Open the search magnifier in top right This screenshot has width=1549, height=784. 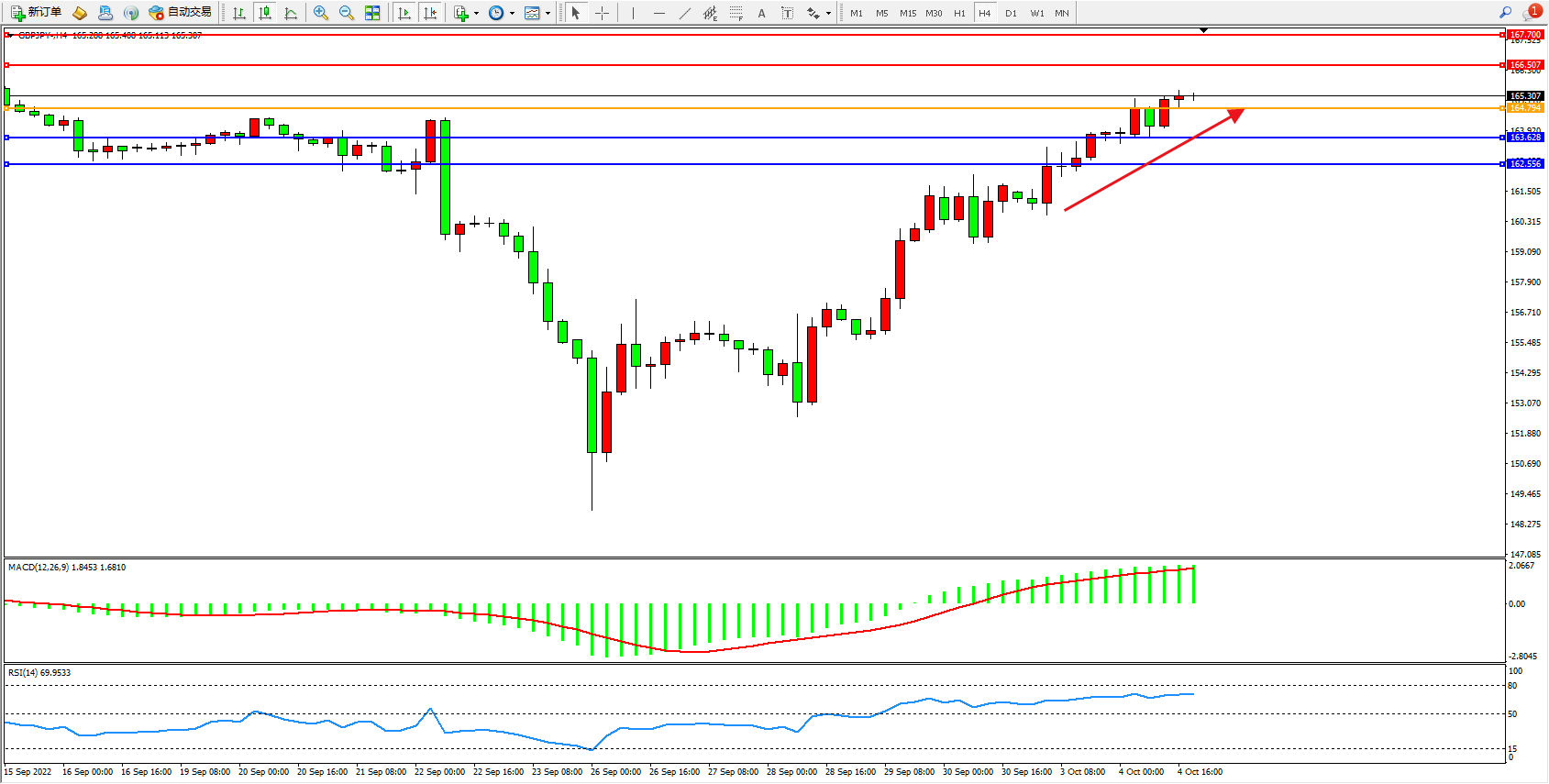tap(1505, 13)
